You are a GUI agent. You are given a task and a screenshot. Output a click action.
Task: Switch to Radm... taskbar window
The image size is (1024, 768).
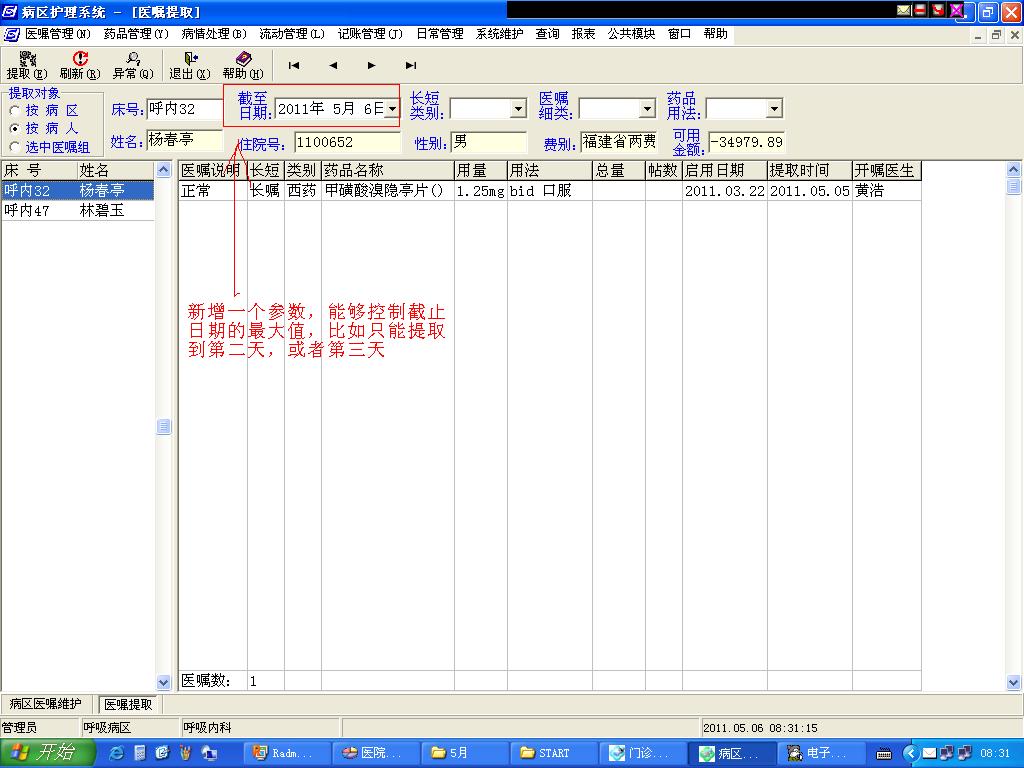click(286, 753)
